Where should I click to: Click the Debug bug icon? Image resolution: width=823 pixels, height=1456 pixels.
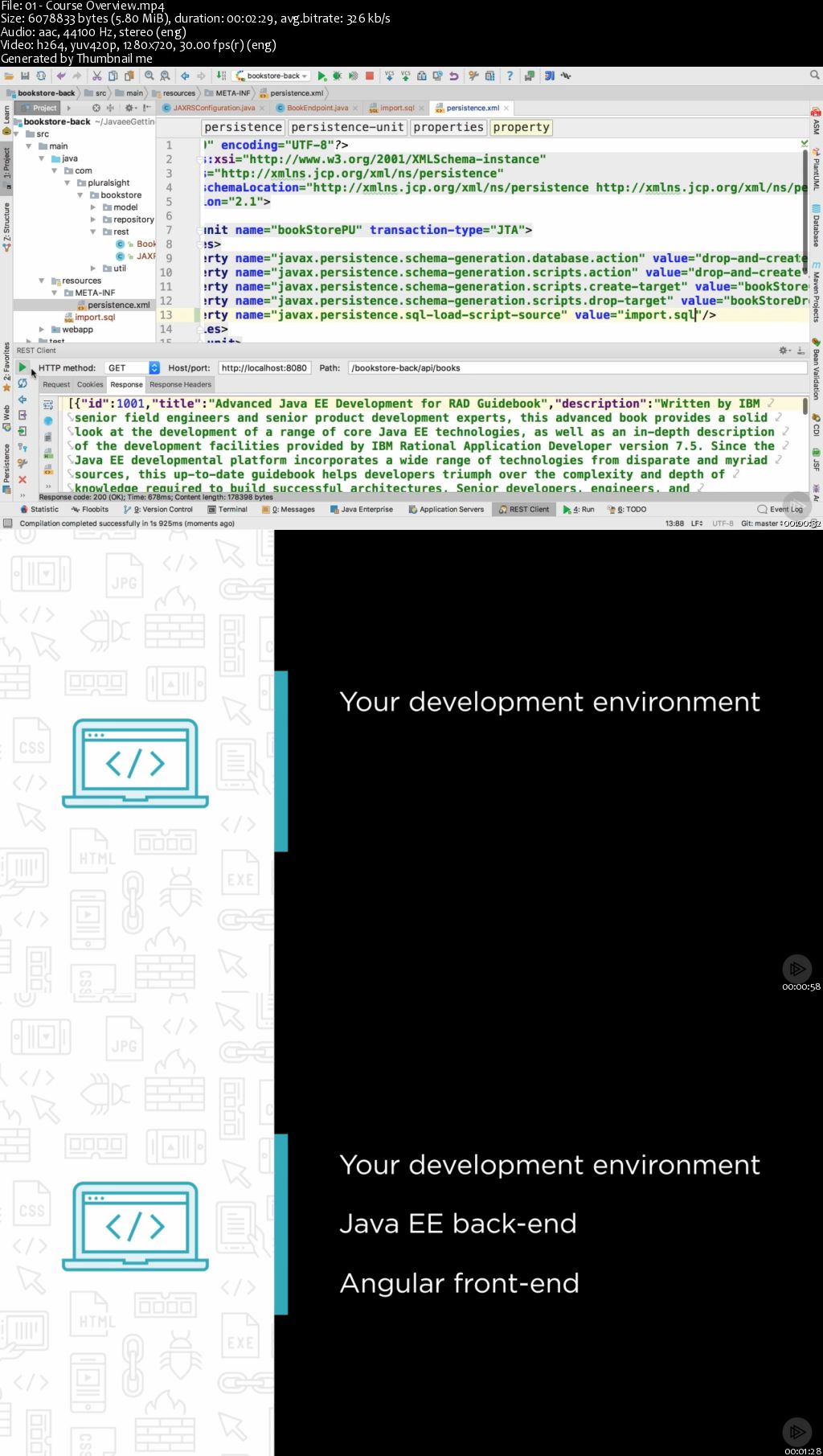tap(338, 76)
